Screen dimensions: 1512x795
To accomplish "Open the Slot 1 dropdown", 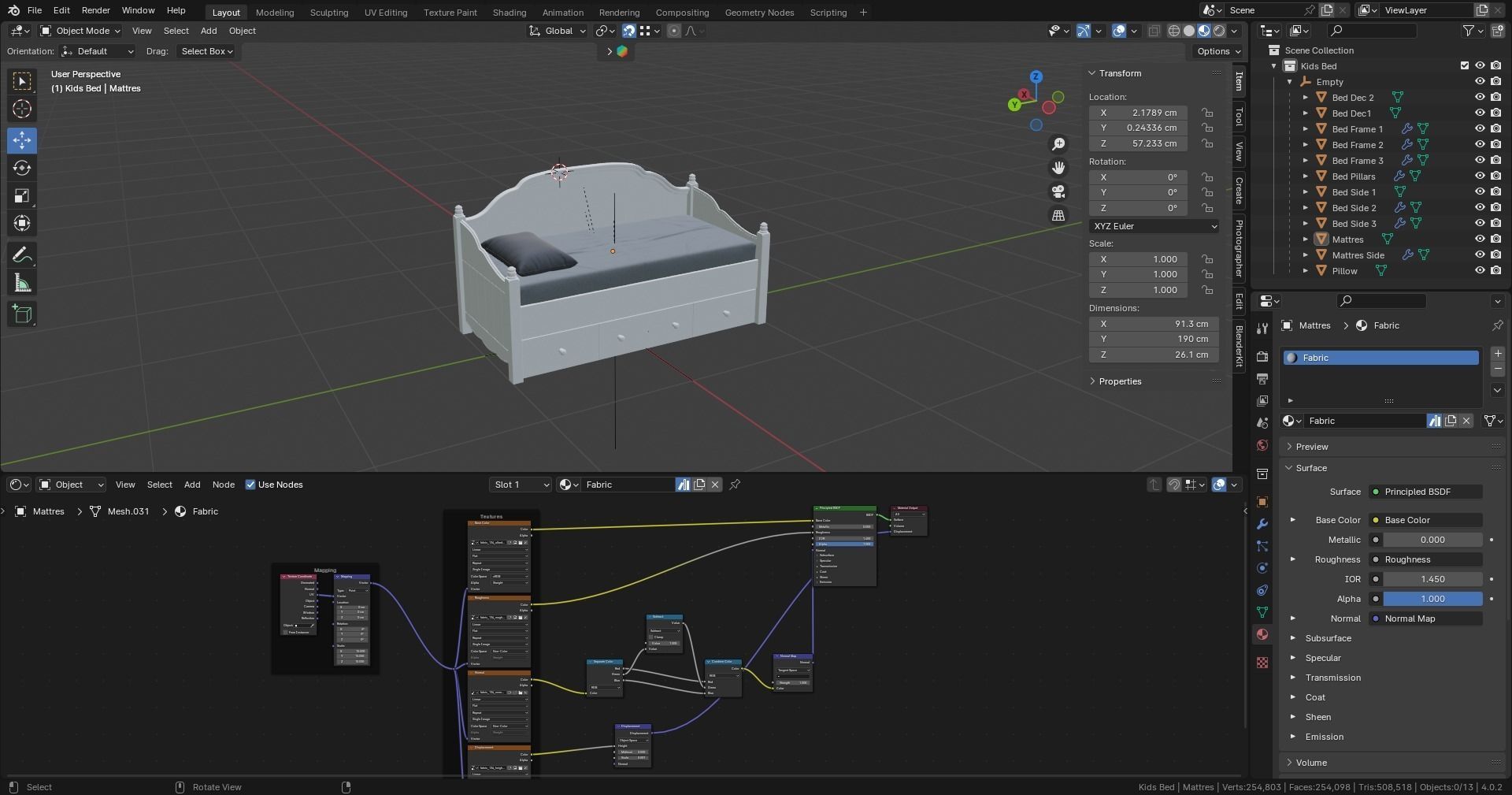I will (521, 485).
